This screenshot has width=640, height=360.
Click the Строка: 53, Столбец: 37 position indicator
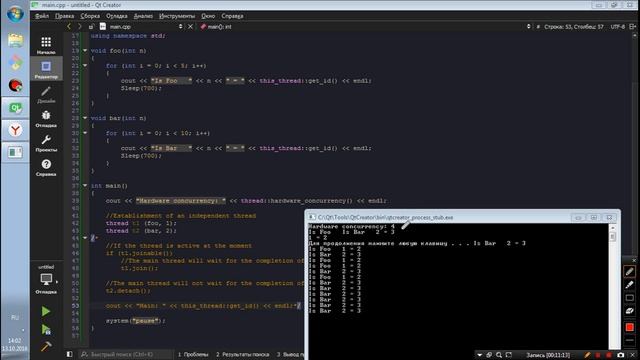pos(573,27)
